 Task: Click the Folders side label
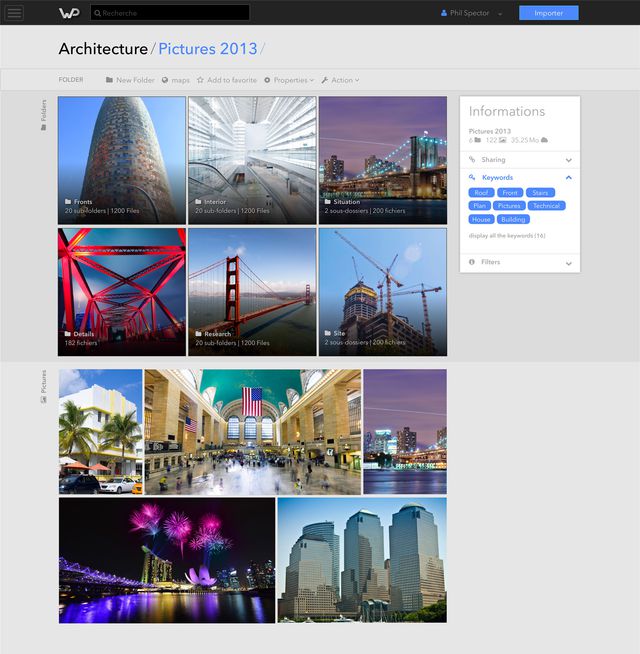point(43,115)
